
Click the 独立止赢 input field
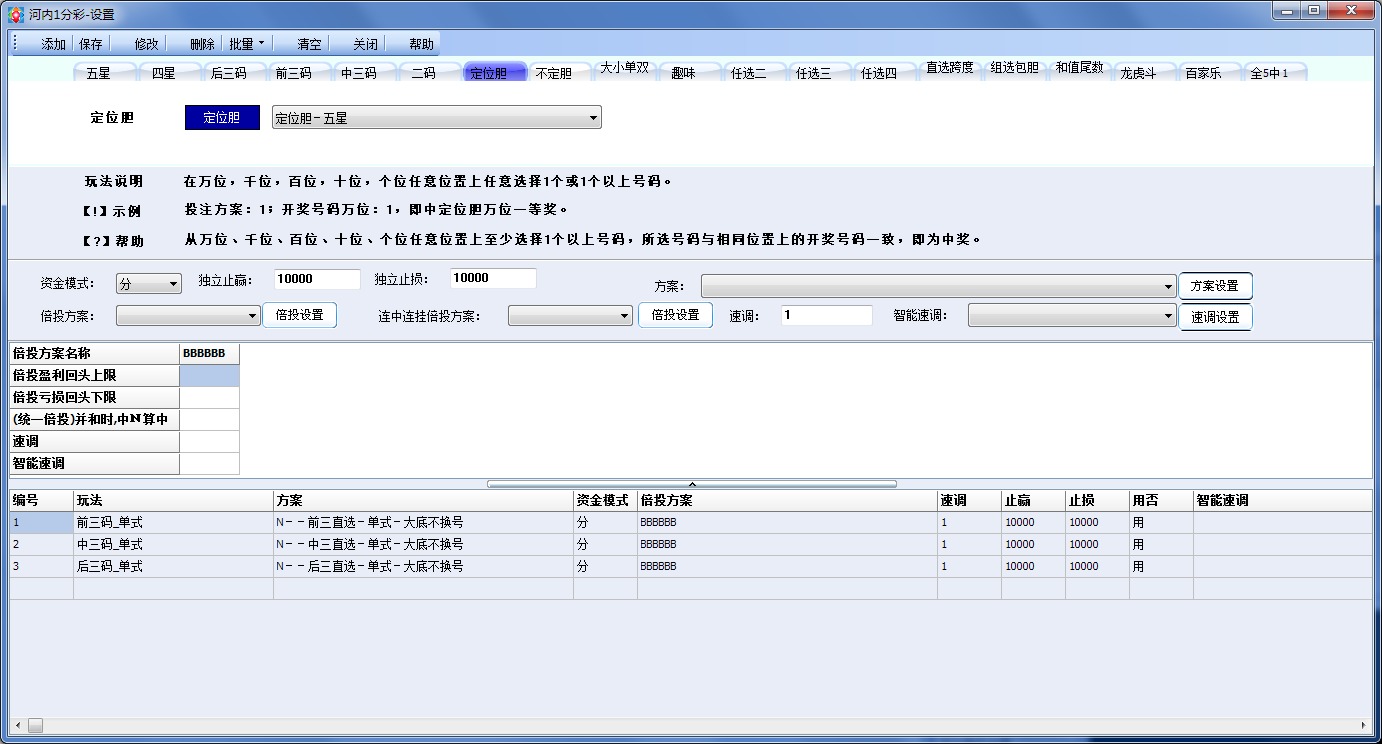[316, 279]
